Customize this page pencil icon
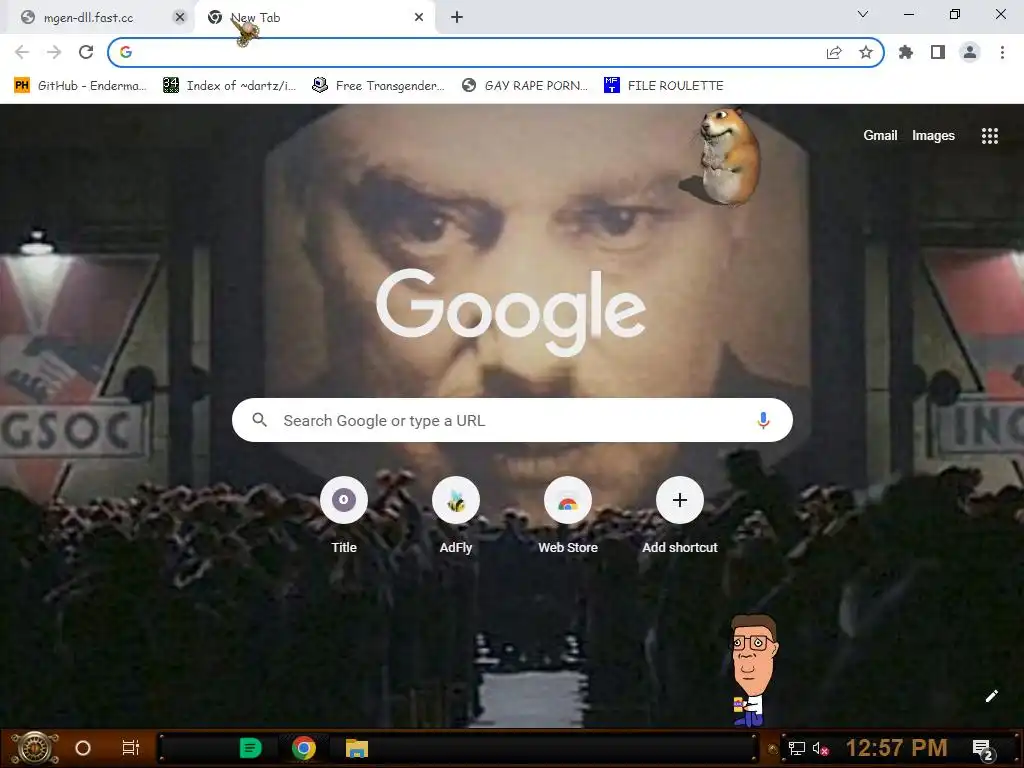Viewport: 1024px width, 768px height. coord(991,696)
